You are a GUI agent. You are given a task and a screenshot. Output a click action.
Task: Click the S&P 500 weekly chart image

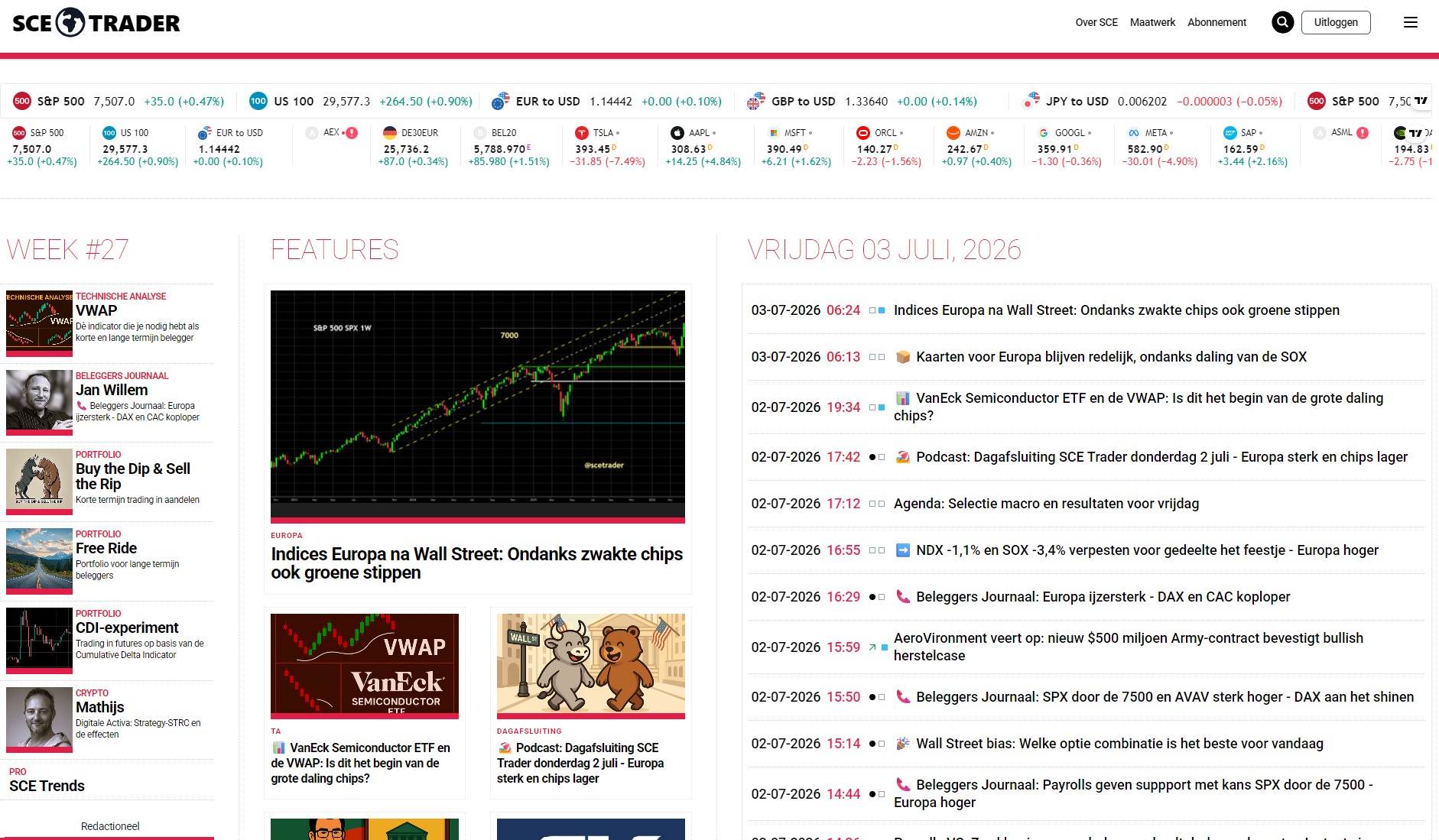pos(478,405)
